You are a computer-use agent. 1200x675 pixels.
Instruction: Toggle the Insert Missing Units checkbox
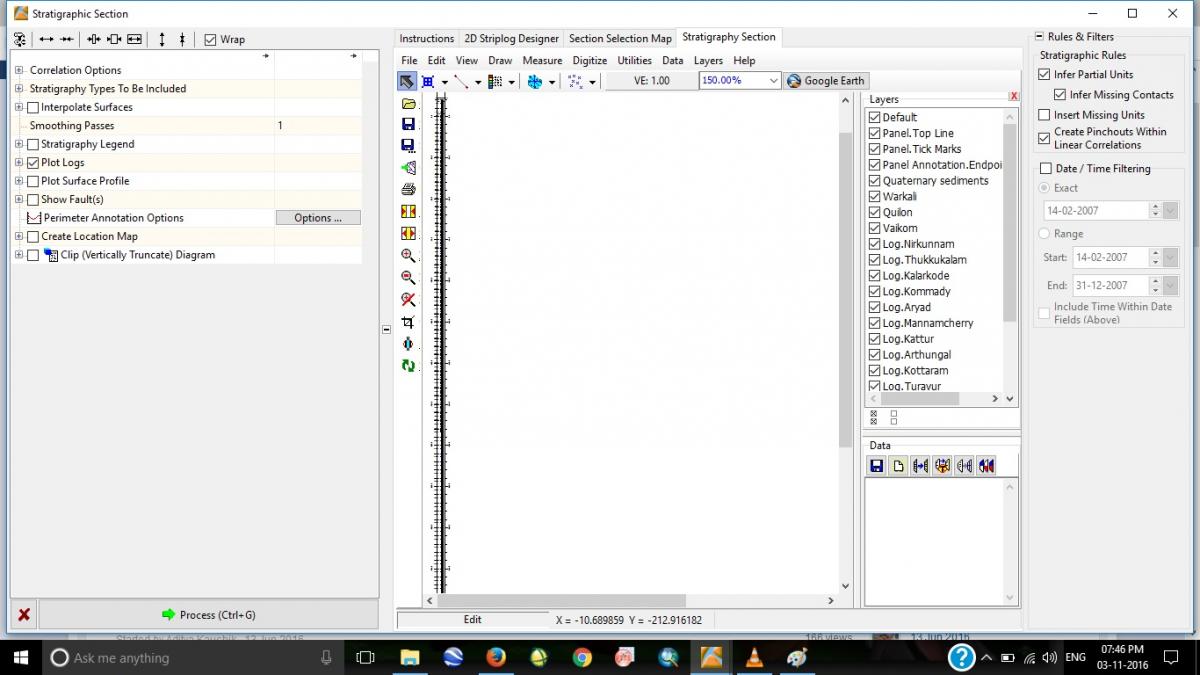point(1044,115)
